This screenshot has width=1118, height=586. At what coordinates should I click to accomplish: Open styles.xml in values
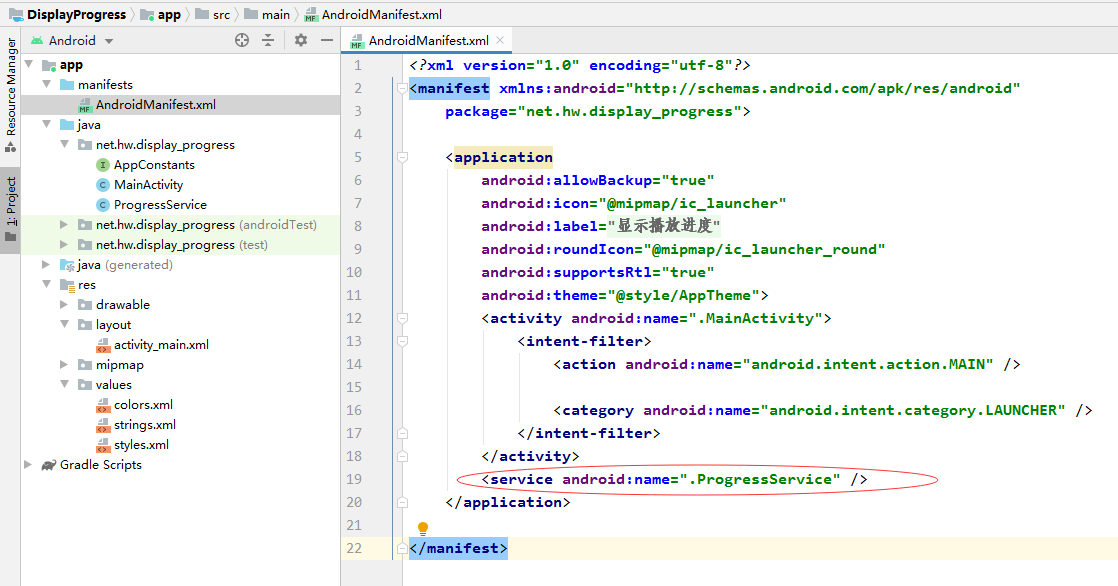point(141,444)
